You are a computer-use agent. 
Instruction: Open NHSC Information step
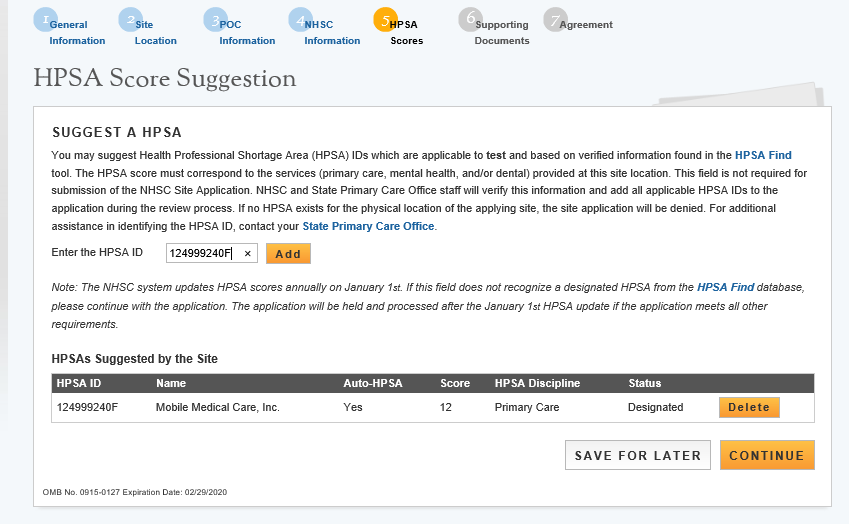coord(332,33)
